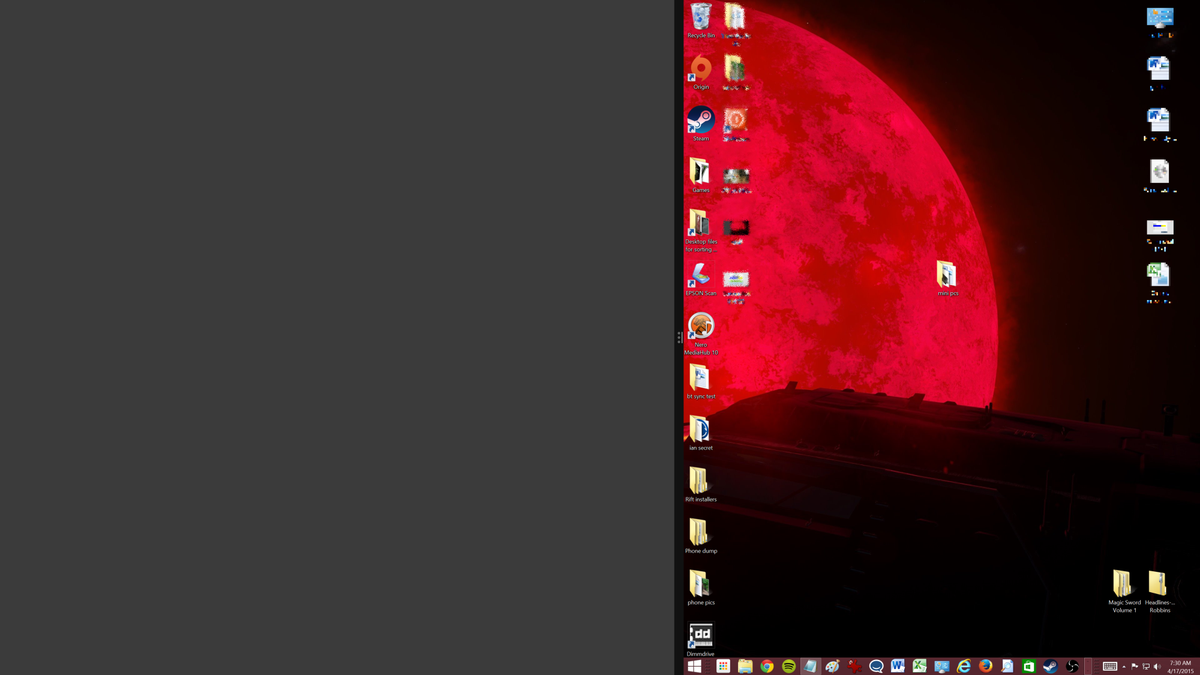Select the Dimmdrive desktop shortcut
This screenshot has height=675, width=1200.
pos(701,640)
